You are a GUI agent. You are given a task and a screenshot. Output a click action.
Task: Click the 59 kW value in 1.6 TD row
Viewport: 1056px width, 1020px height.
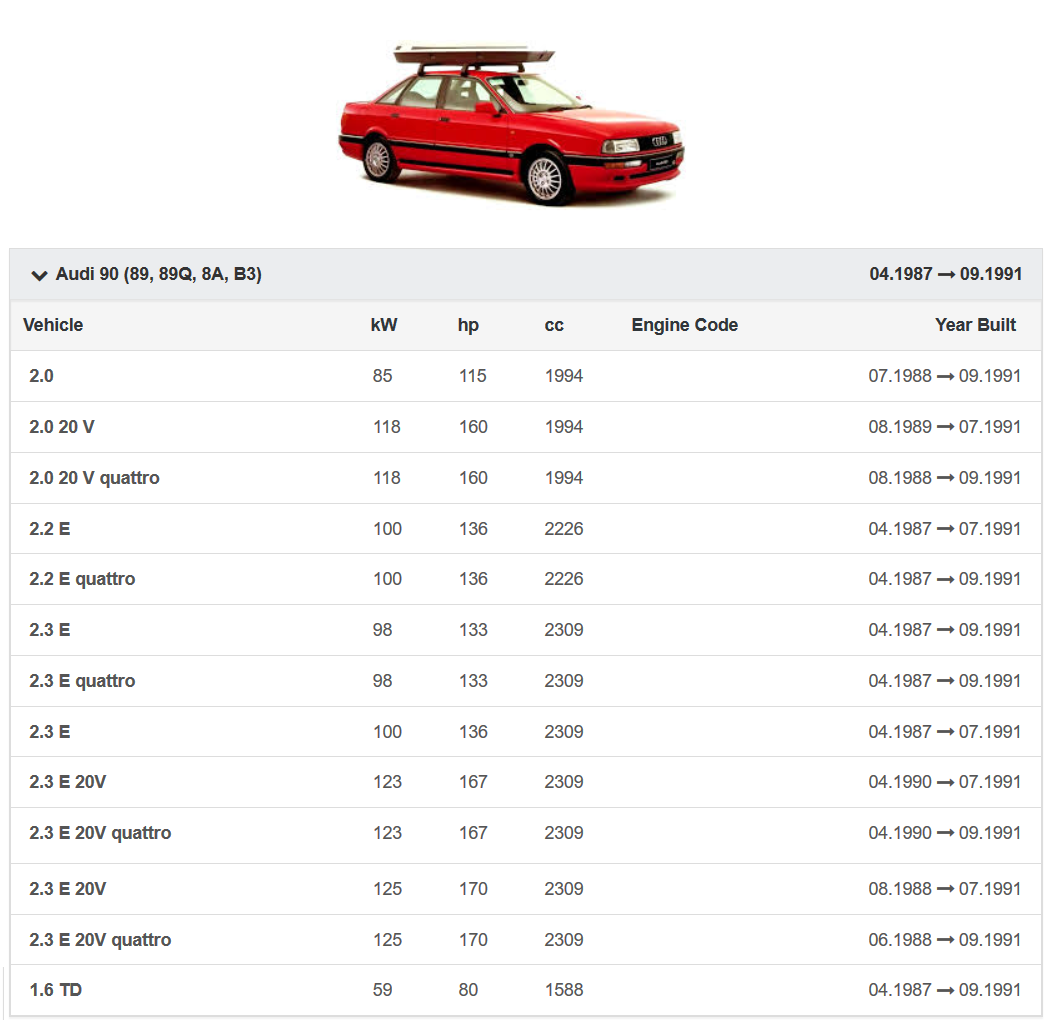[383, 990]
